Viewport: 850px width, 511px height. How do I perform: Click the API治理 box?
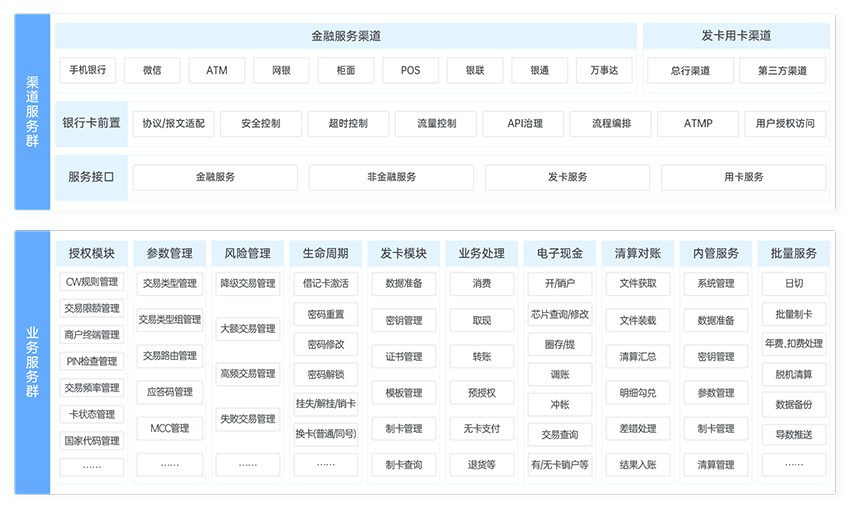(x=523, y=124)
